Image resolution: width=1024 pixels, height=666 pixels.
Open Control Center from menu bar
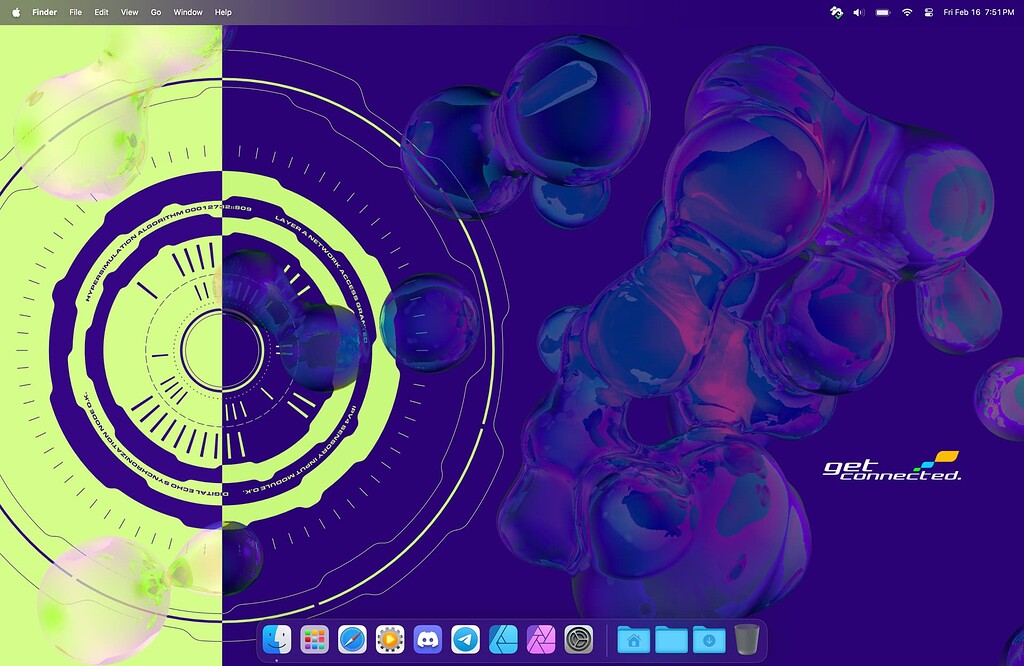(929, 12)
